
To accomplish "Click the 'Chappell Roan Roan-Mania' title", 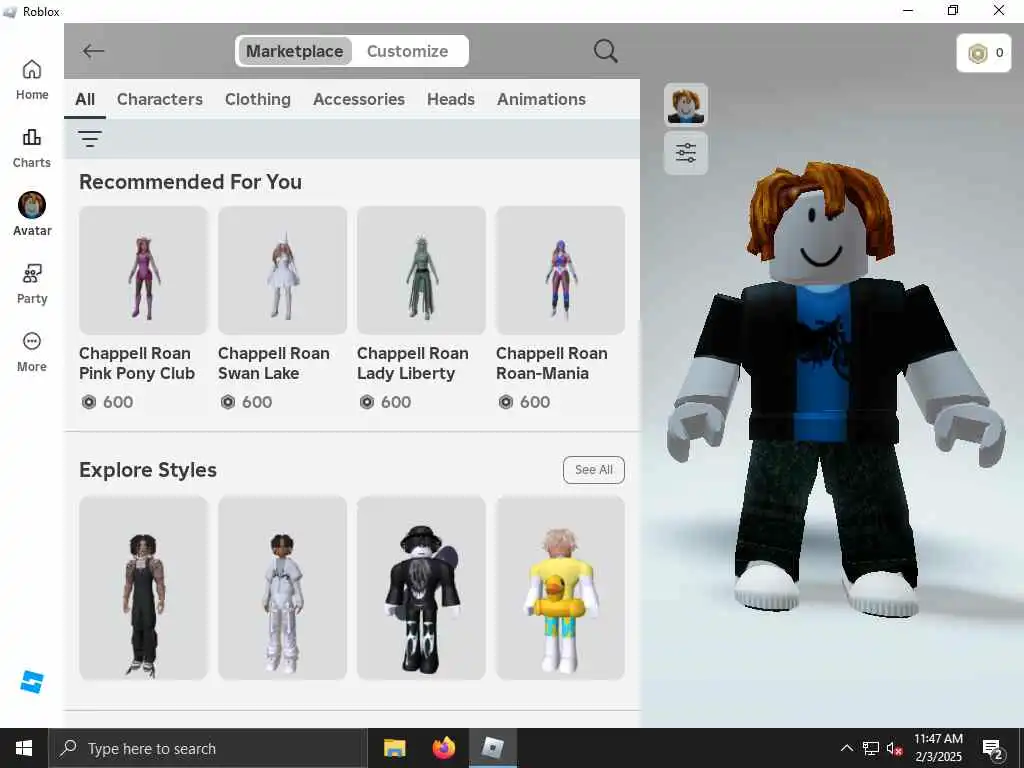I will click(x=552, y=363).
